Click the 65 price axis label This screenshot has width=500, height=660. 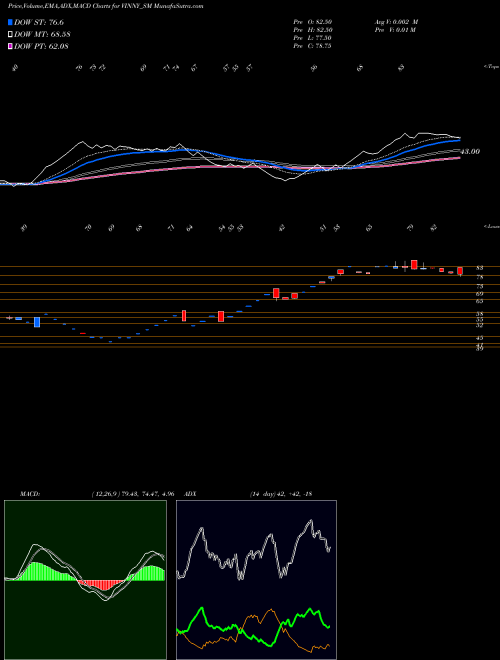coord(479,301)
